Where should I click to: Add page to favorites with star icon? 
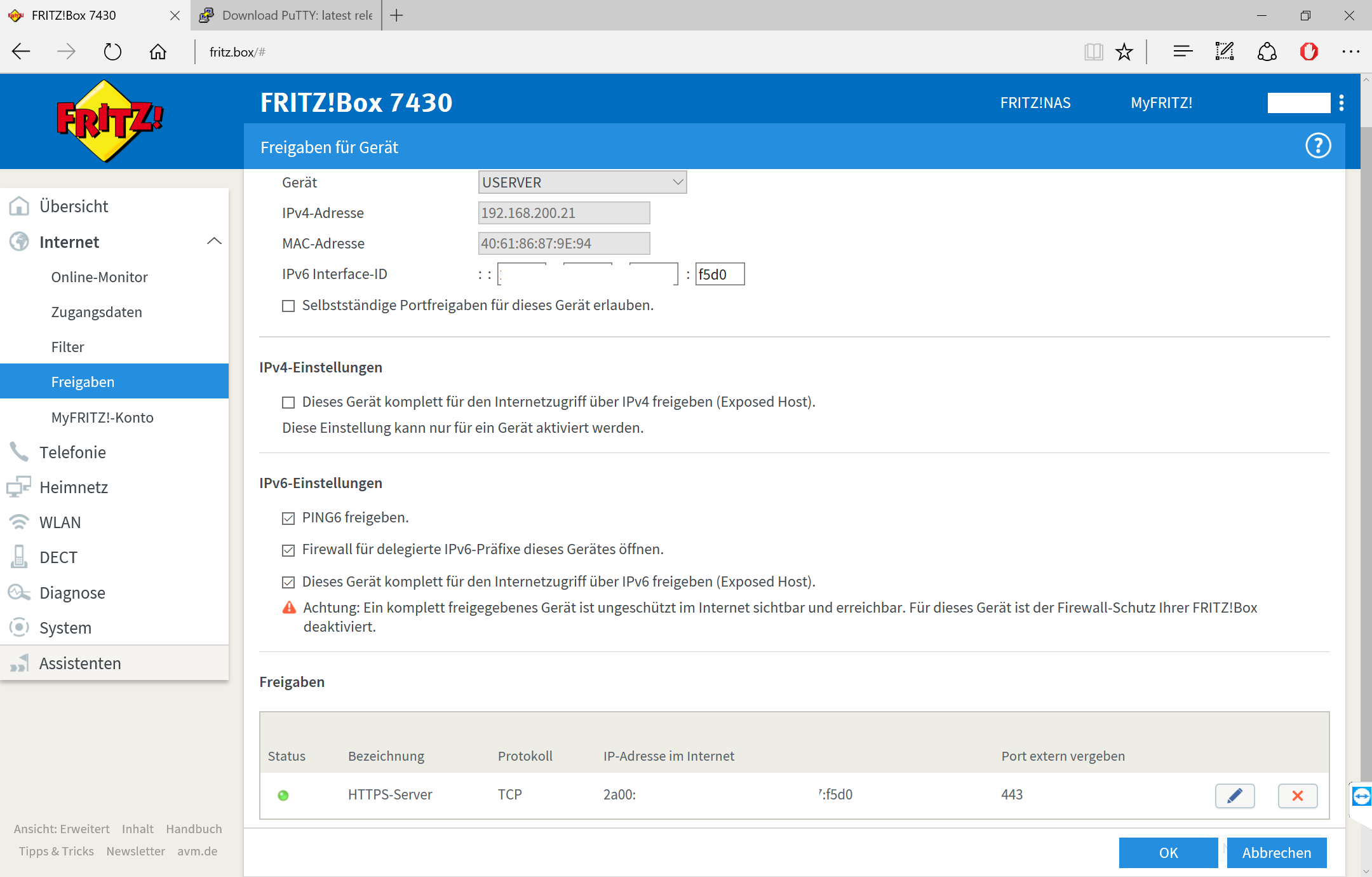coord(1124,52)
